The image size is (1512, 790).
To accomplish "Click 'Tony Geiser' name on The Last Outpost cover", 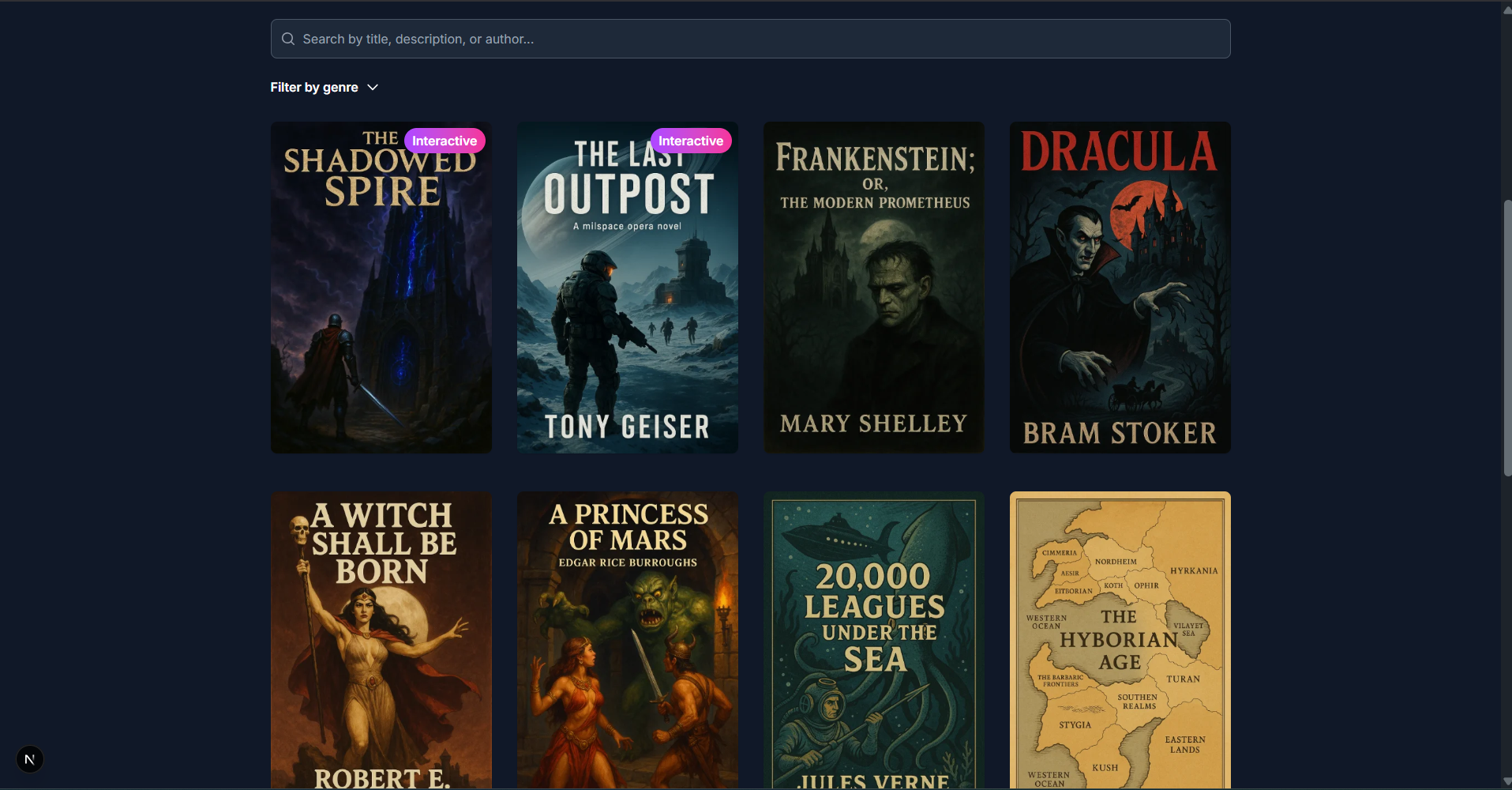I will [x=627, y=427].
